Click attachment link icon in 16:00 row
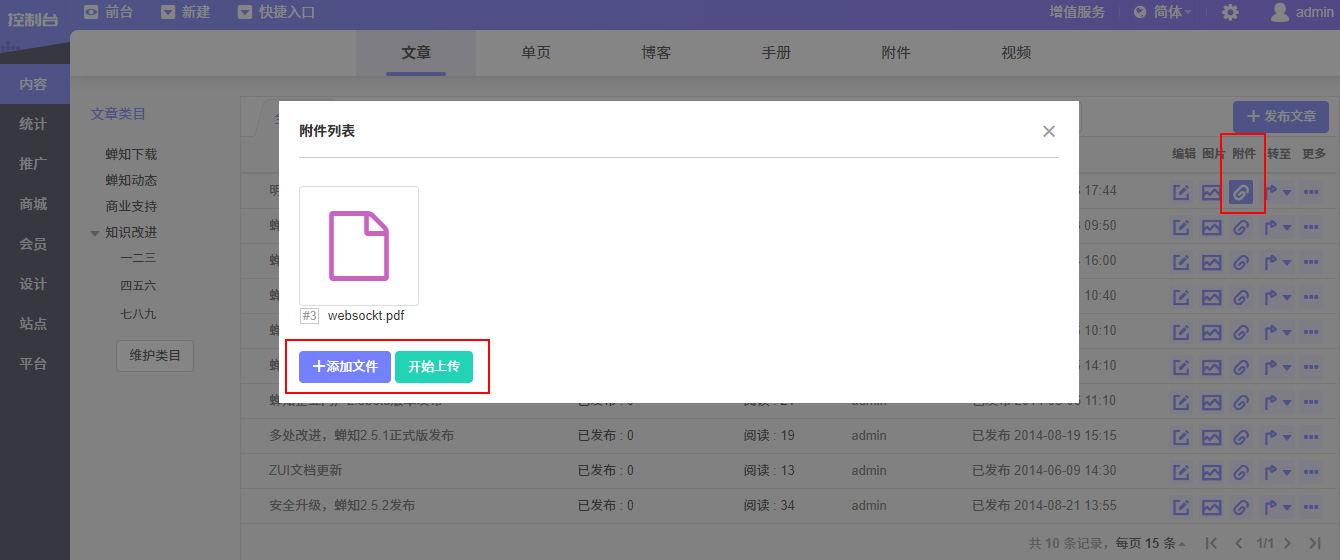Image resolution: width=1340 pixels, height=560 pixels. tap(1240, 262)
